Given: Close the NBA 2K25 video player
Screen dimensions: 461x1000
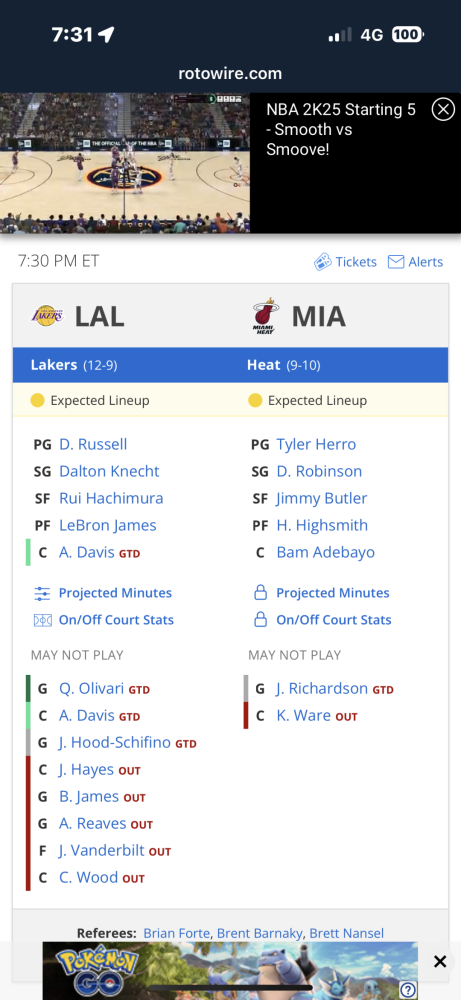Looking at the screenshot, I should (x=443, y=110).
